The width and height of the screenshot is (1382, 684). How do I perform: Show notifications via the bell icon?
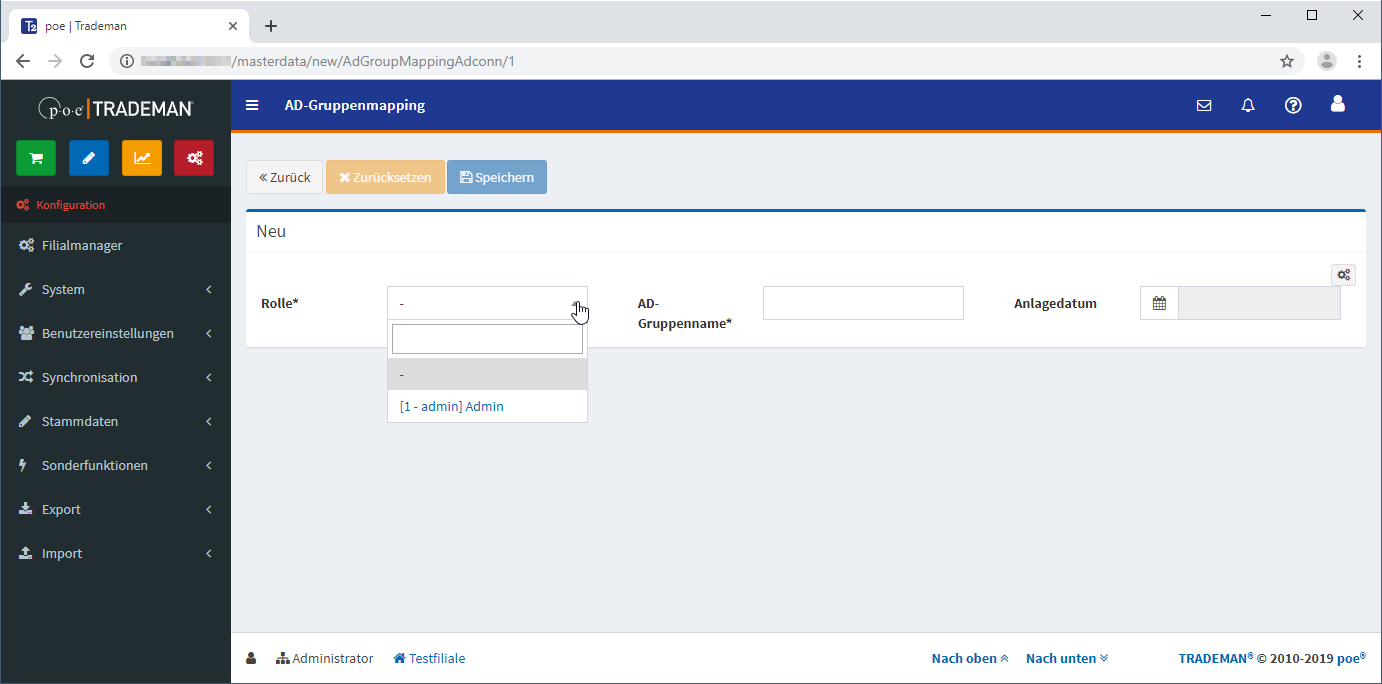(x=1248, y=105)
